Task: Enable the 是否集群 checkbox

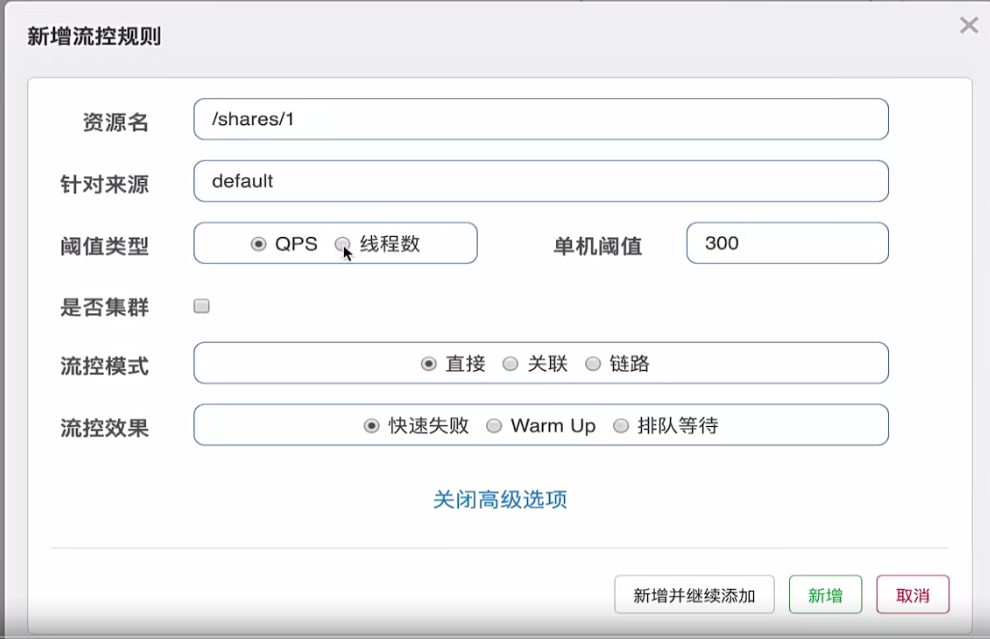Action: click(x=202, y=307)
